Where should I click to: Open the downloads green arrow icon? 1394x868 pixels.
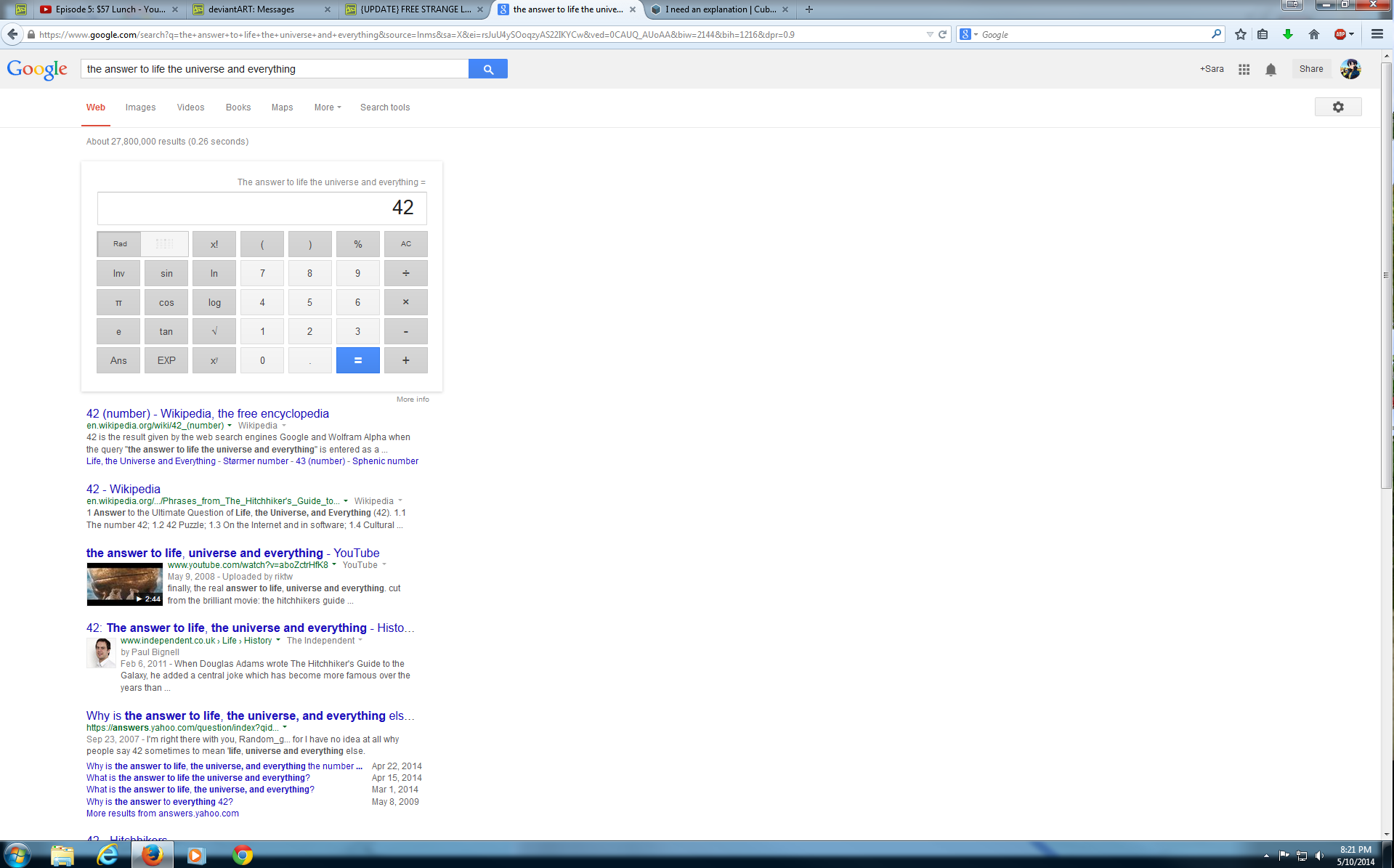pyautogui.click(x=1288, y=34)
